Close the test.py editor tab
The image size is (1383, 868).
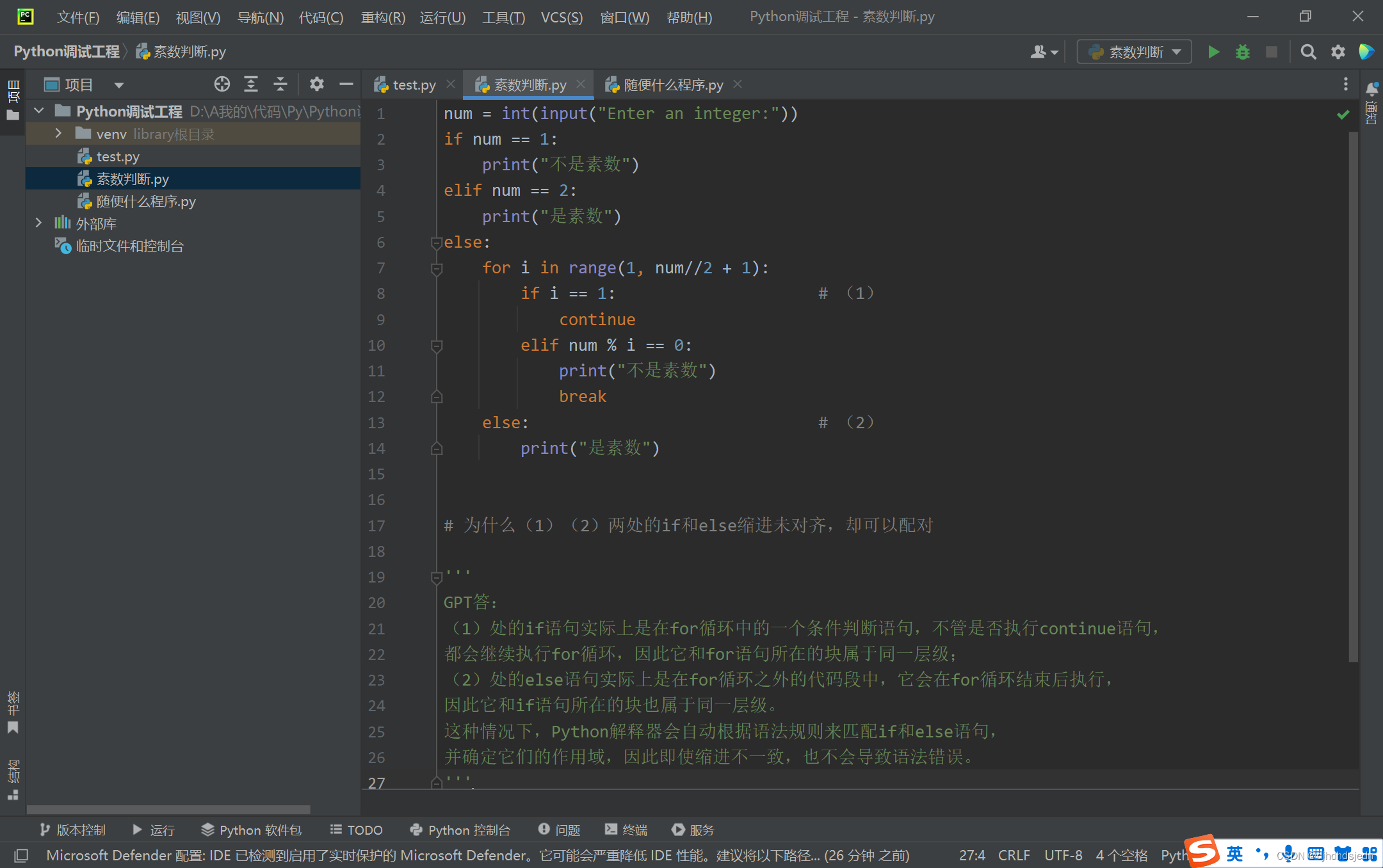451,84
